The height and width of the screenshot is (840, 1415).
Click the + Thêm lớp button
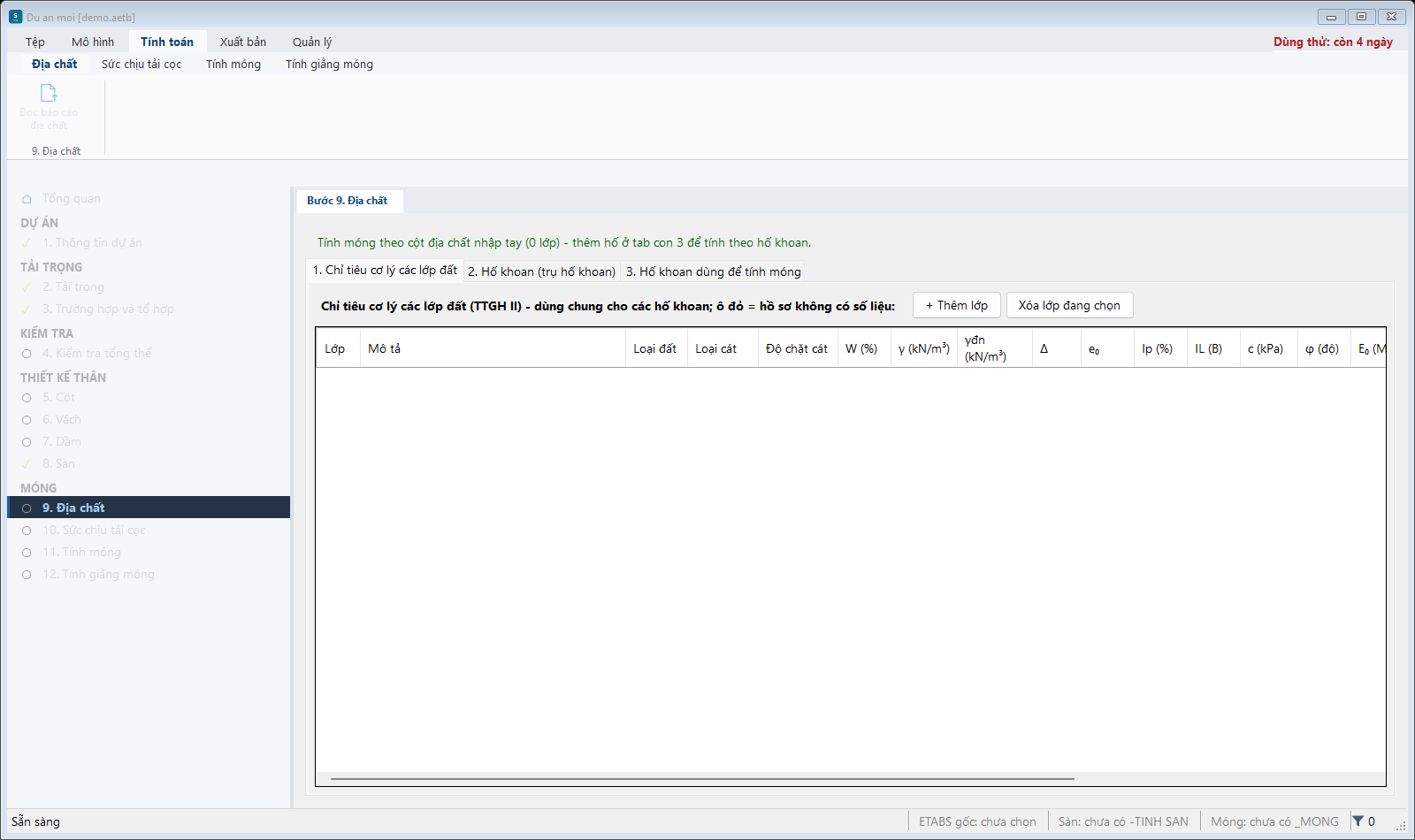coord(957,305)
